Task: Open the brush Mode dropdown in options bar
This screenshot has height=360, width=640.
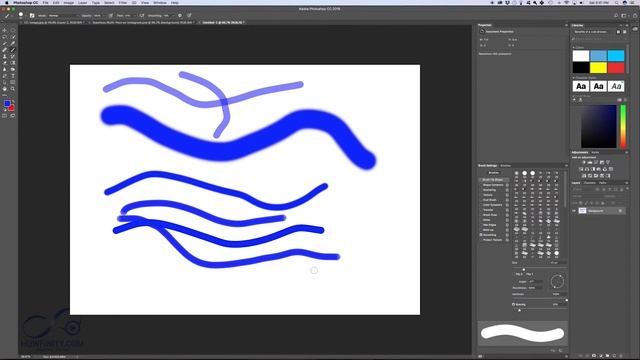Action: coord(63,16)
